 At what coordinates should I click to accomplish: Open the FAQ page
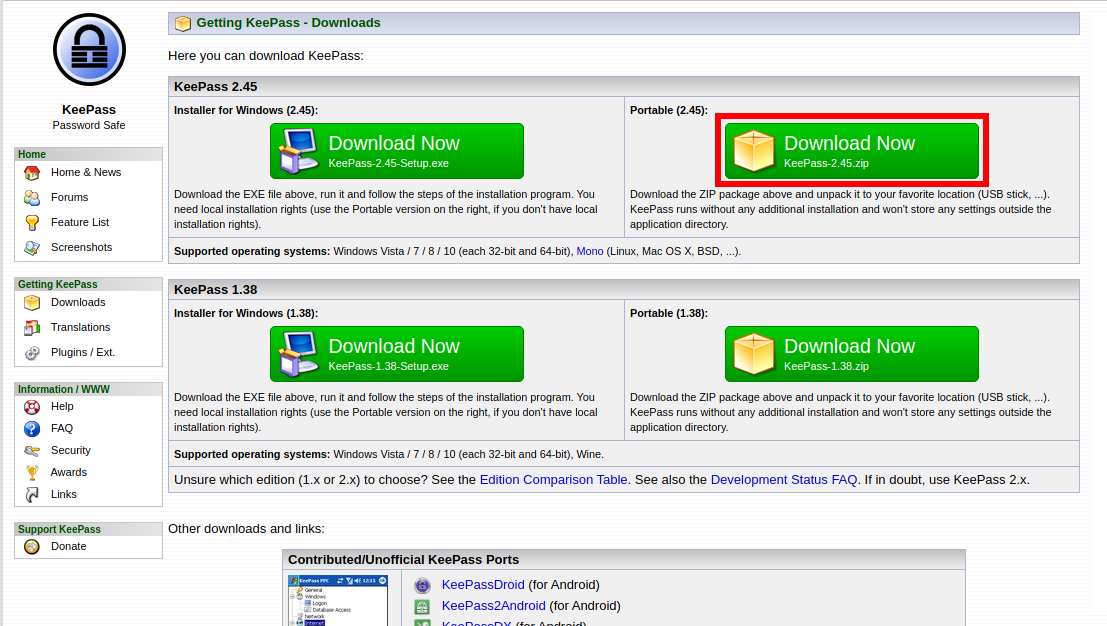coord(61,428)
